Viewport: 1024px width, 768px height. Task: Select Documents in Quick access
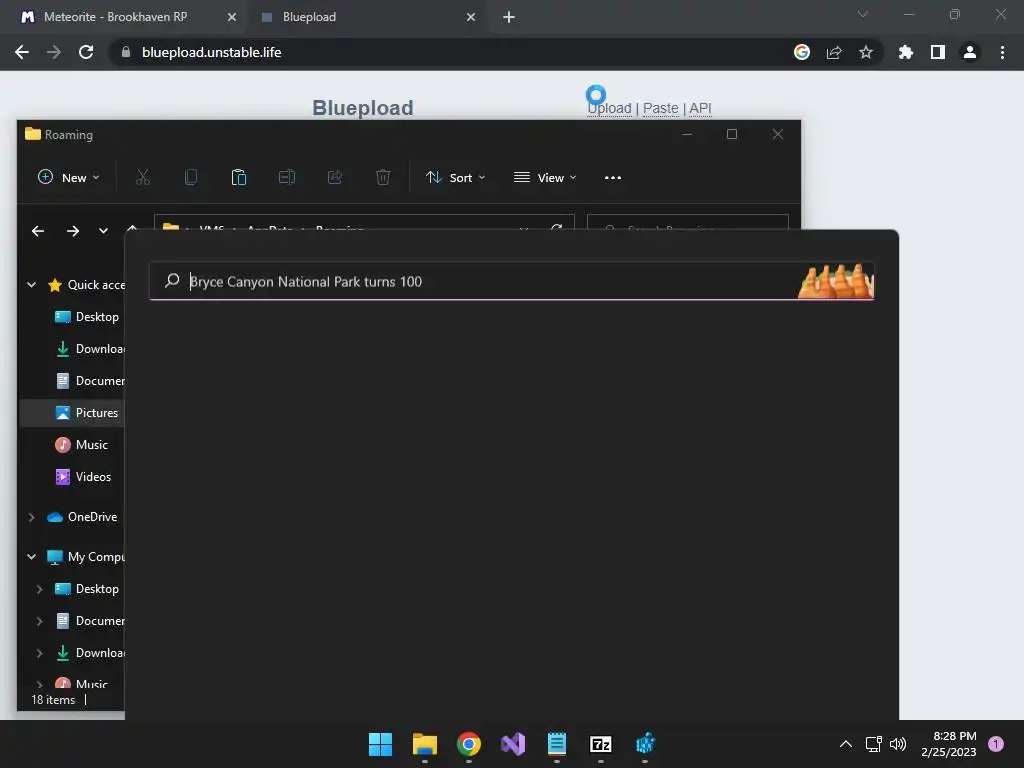coord(89,381)
